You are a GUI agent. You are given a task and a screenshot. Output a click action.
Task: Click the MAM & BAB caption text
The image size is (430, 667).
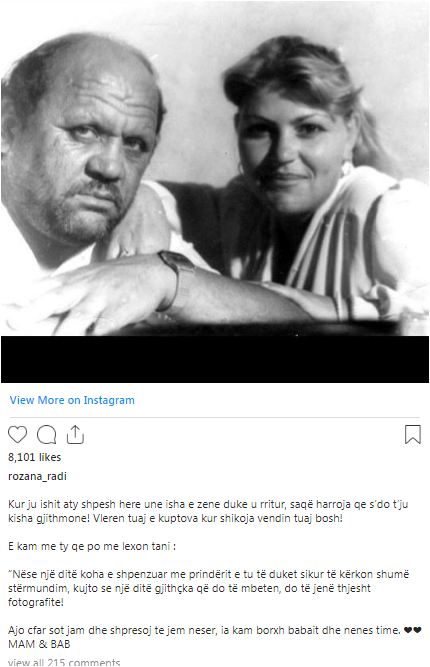coord(39,644)
